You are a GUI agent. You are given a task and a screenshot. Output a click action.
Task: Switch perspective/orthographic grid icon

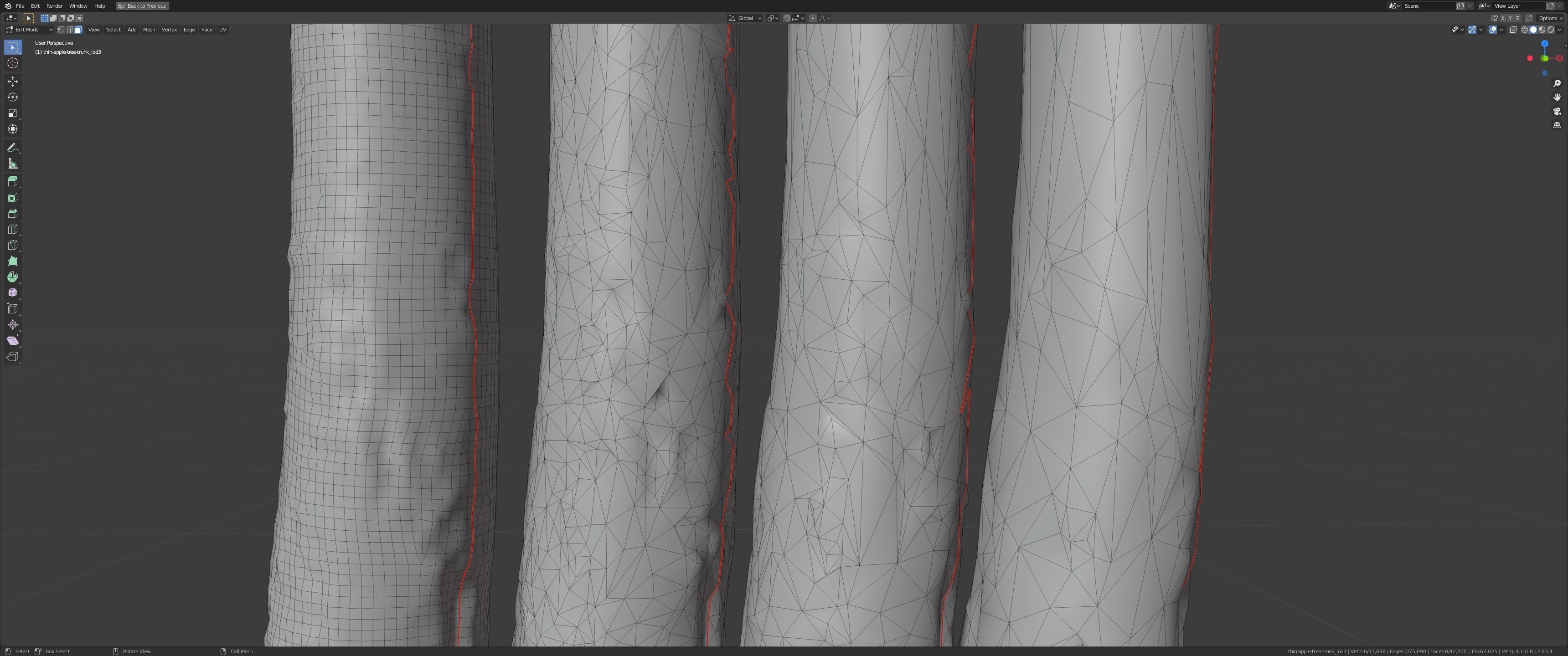(x=1557, y=125)
